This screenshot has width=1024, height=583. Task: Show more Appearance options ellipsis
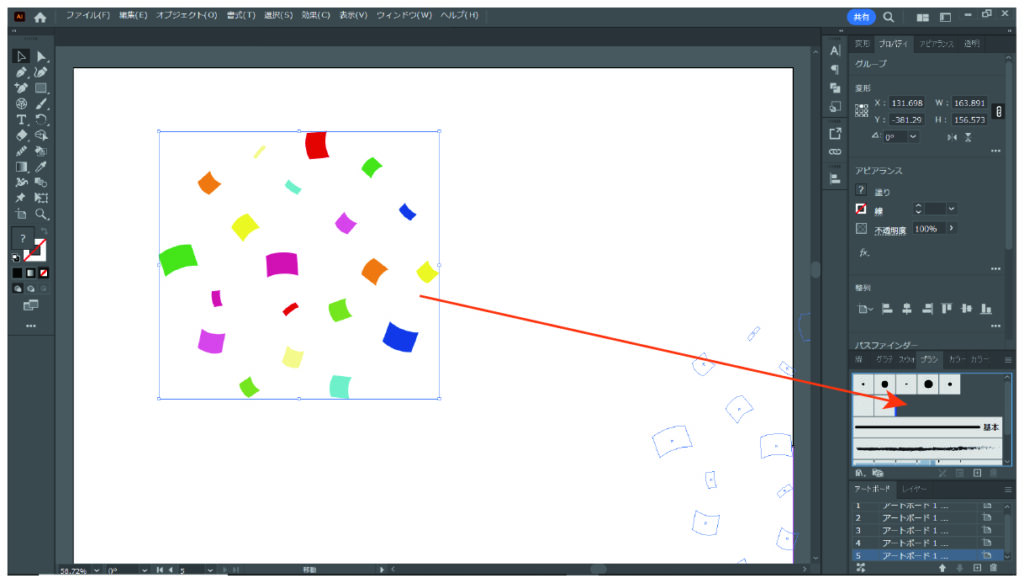[995, 268]
